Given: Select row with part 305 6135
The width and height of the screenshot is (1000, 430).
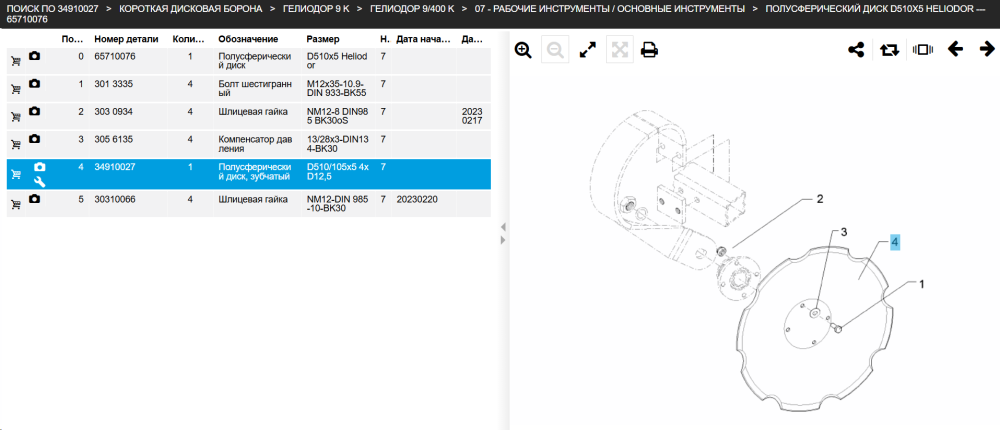Looking at the screenshot, I should pos(249,144).
